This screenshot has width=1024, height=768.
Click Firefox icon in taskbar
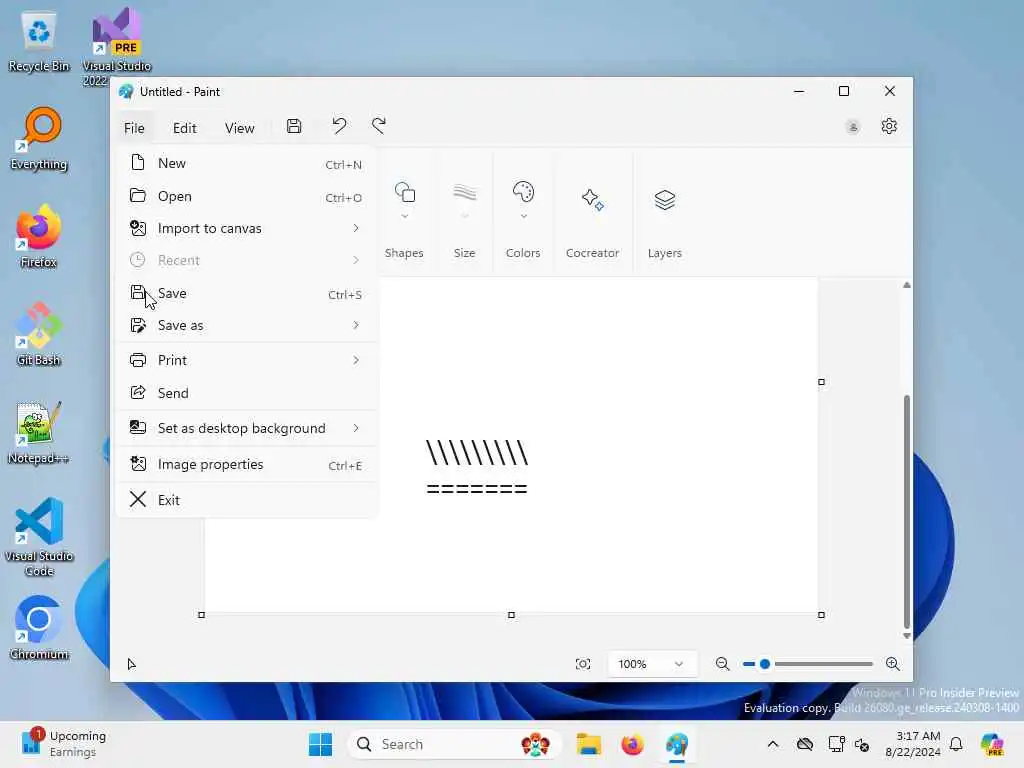[x=632, y=744]
